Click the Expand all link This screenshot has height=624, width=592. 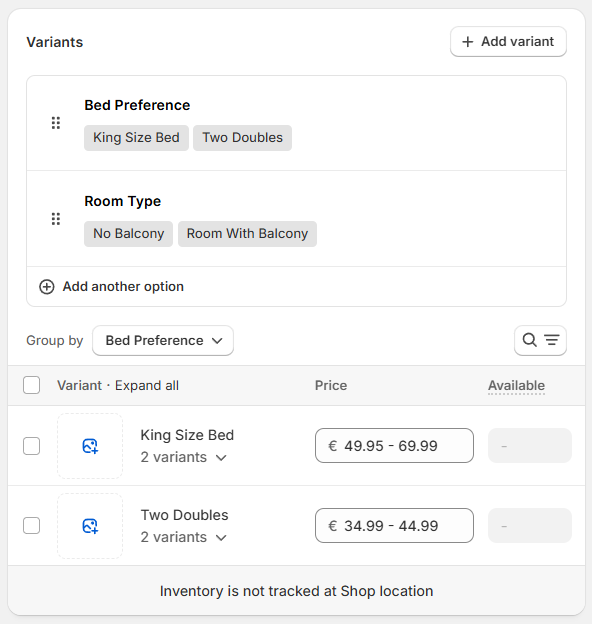pyautogui.click(x=147, y=386)
